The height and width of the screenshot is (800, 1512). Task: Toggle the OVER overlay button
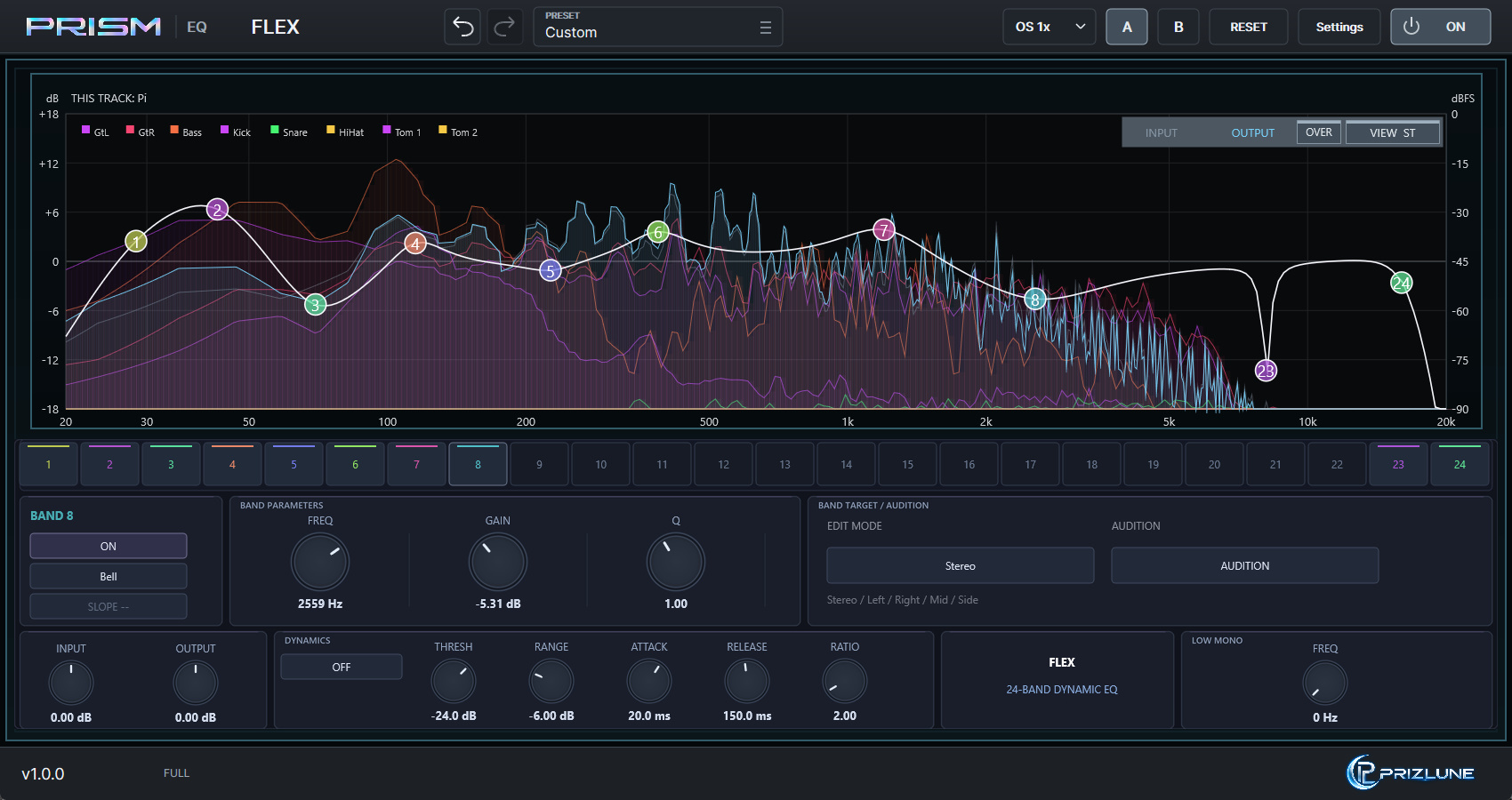click(x=1319, y=132)
